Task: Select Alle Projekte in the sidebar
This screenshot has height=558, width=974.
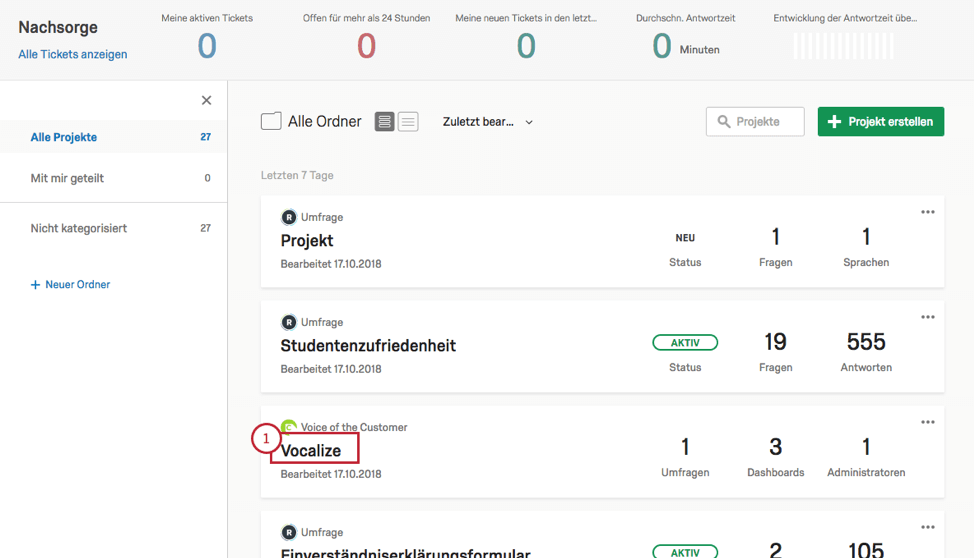Action: [114, 137]
